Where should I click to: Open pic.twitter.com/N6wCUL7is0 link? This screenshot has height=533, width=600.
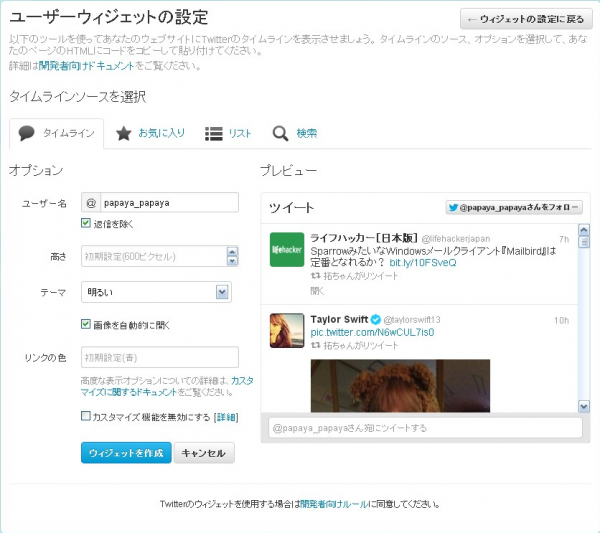click(372, 333)
